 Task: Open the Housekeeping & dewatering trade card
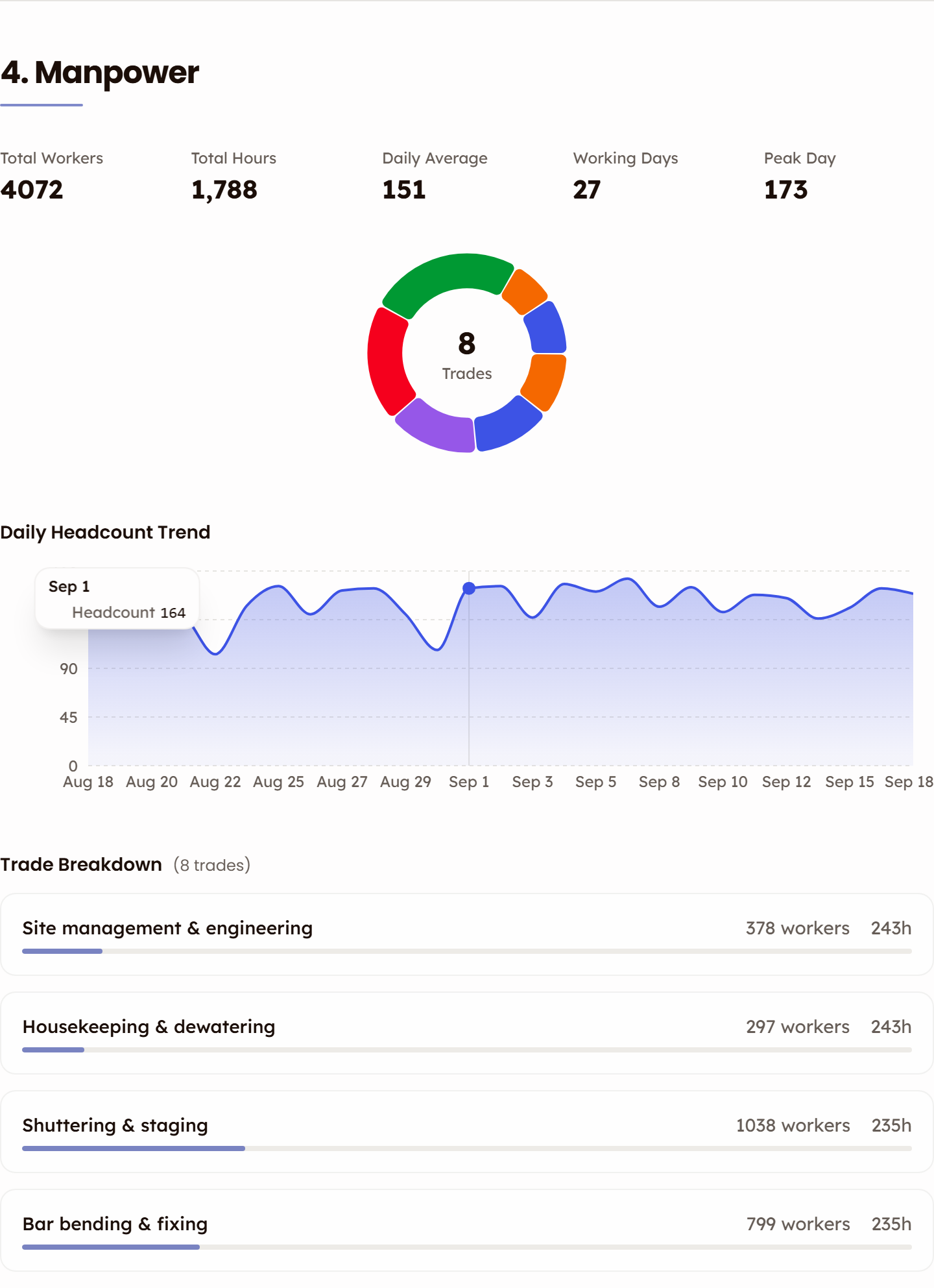point(467,1033)
